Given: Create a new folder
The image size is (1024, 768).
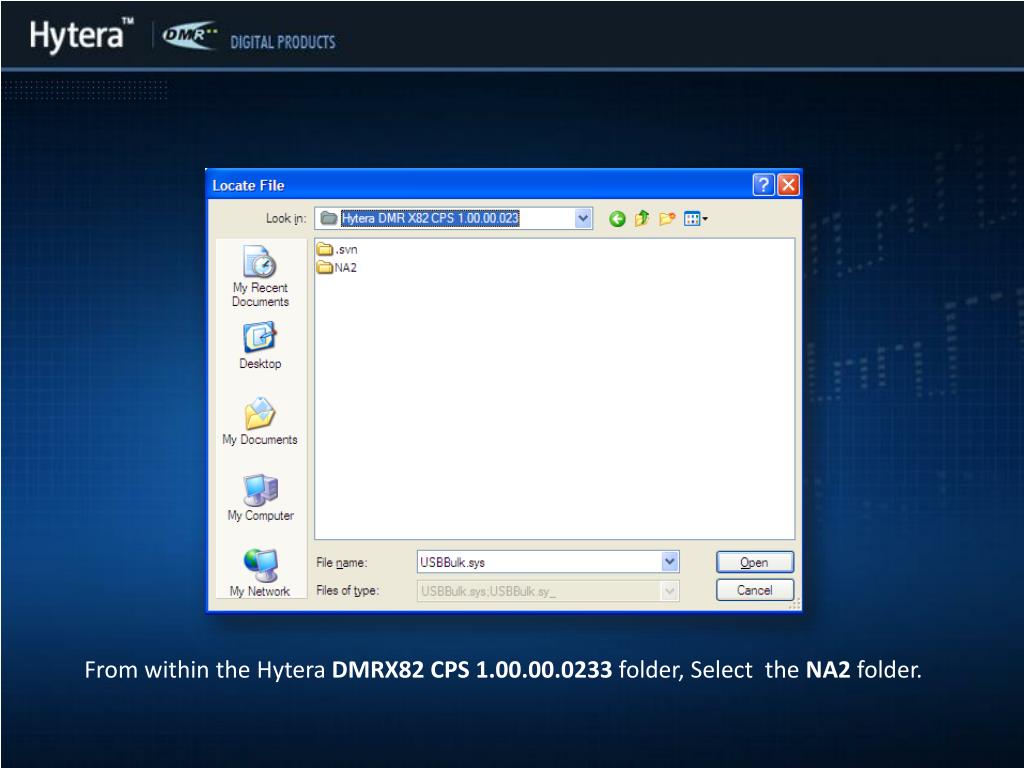Looking at the screenshot, I should point(666,219).
